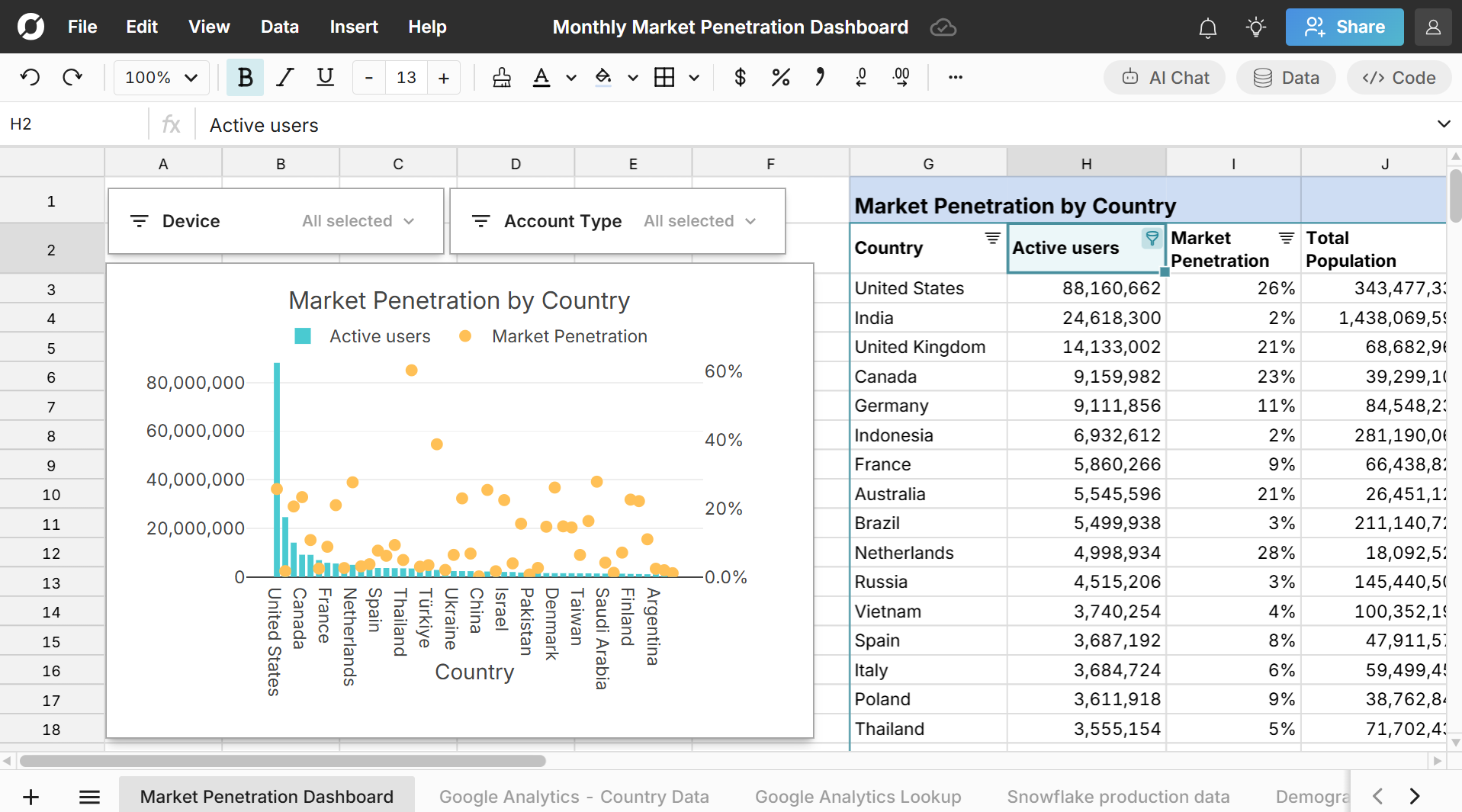Image resolution: width=1462 pixels, height=812 pixels.
Task: Toggle italic formatting
Action: [285, 77]
